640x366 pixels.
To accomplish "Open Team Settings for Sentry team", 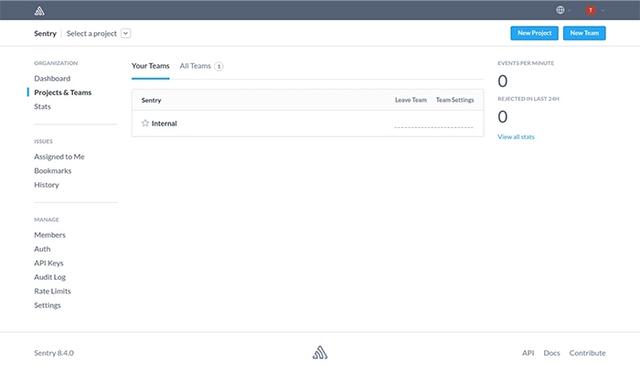I will 455,100.
